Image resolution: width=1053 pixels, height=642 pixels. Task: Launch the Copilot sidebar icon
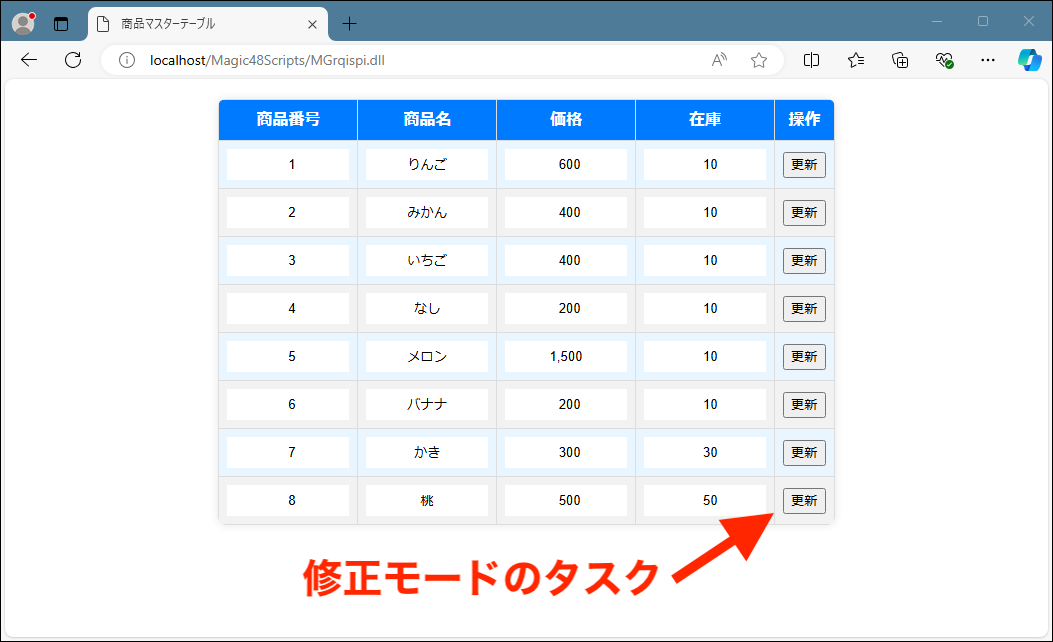(1029, 60)
